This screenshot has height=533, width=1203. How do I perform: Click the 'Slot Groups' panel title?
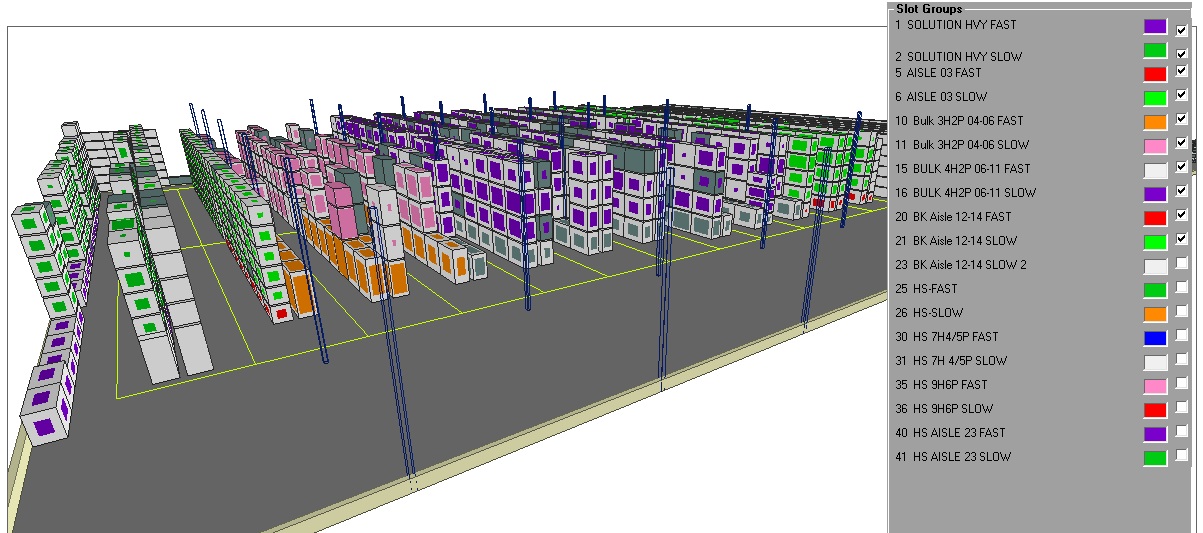coord(929,8)
